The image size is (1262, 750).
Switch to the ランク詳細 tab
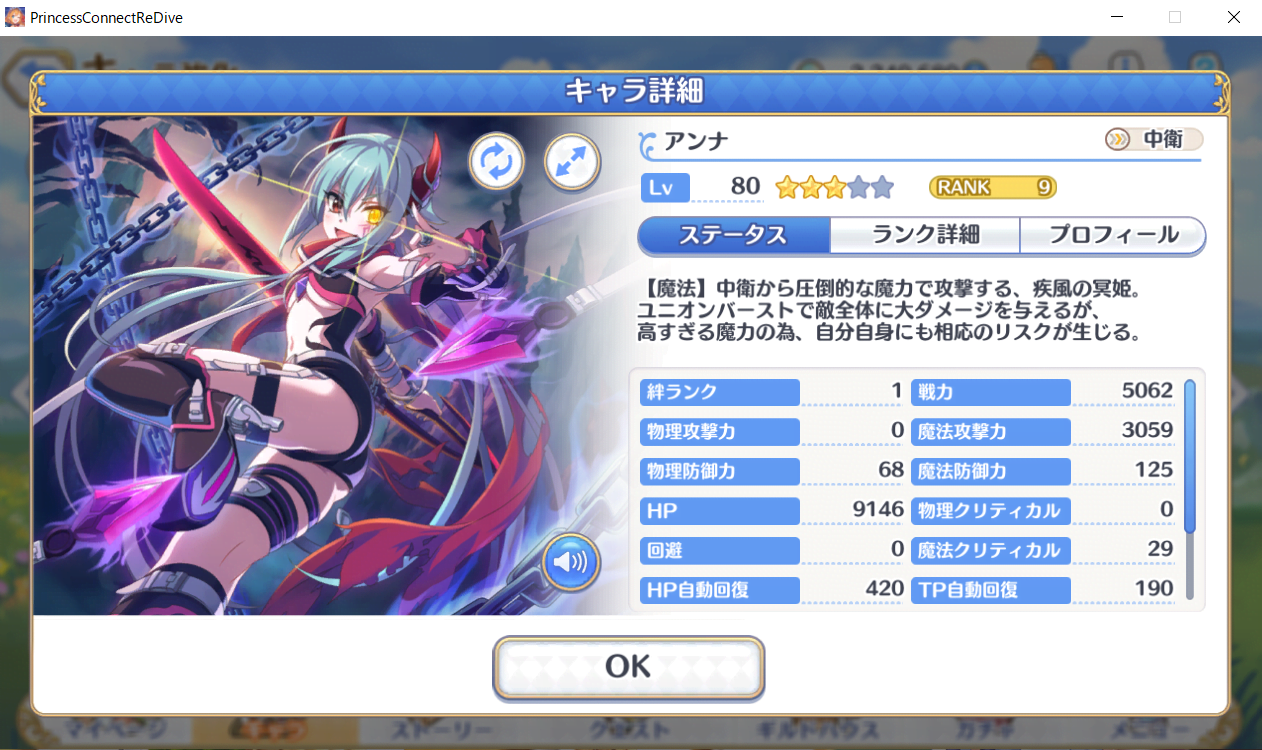(925, 236)
